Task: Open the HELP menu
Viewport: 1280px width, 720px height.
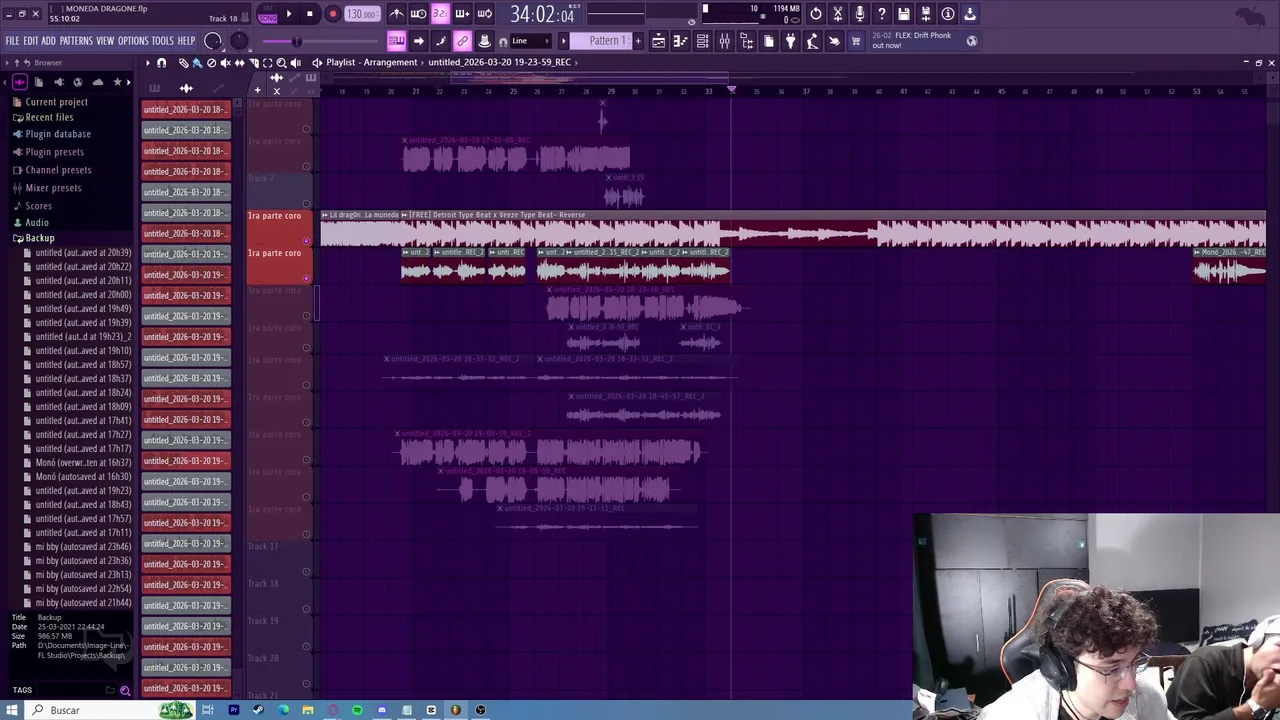Action: pyautogui.click(x=186, y=41)
